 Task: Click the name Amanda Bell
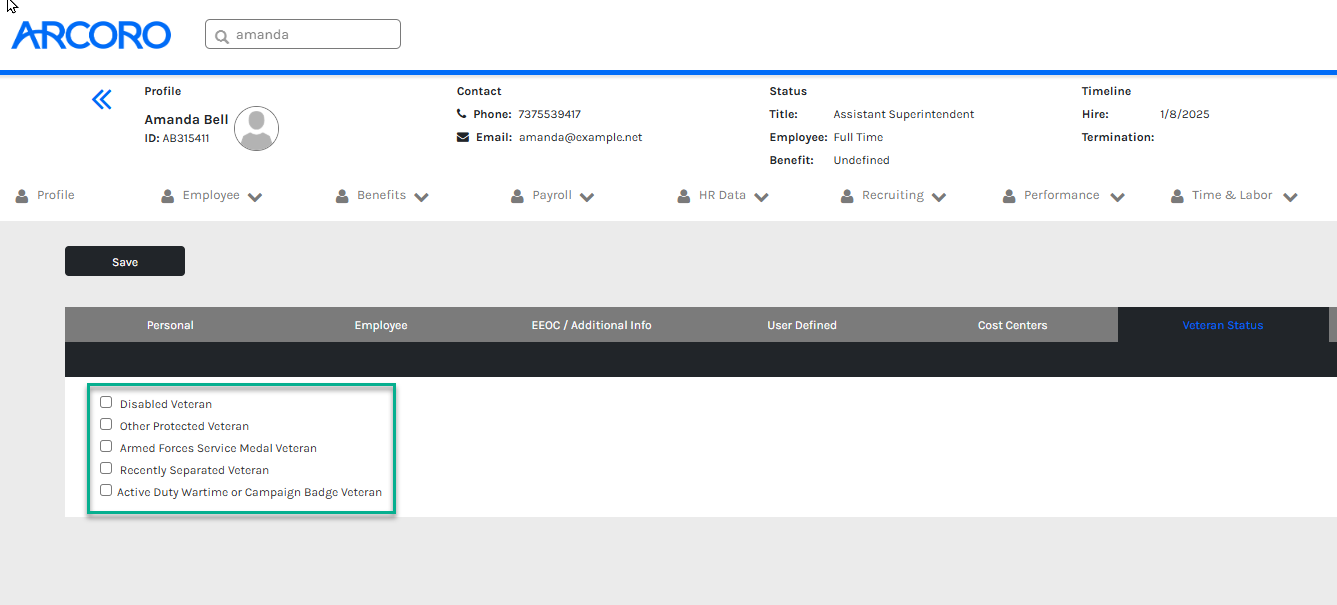pos(186,119)
